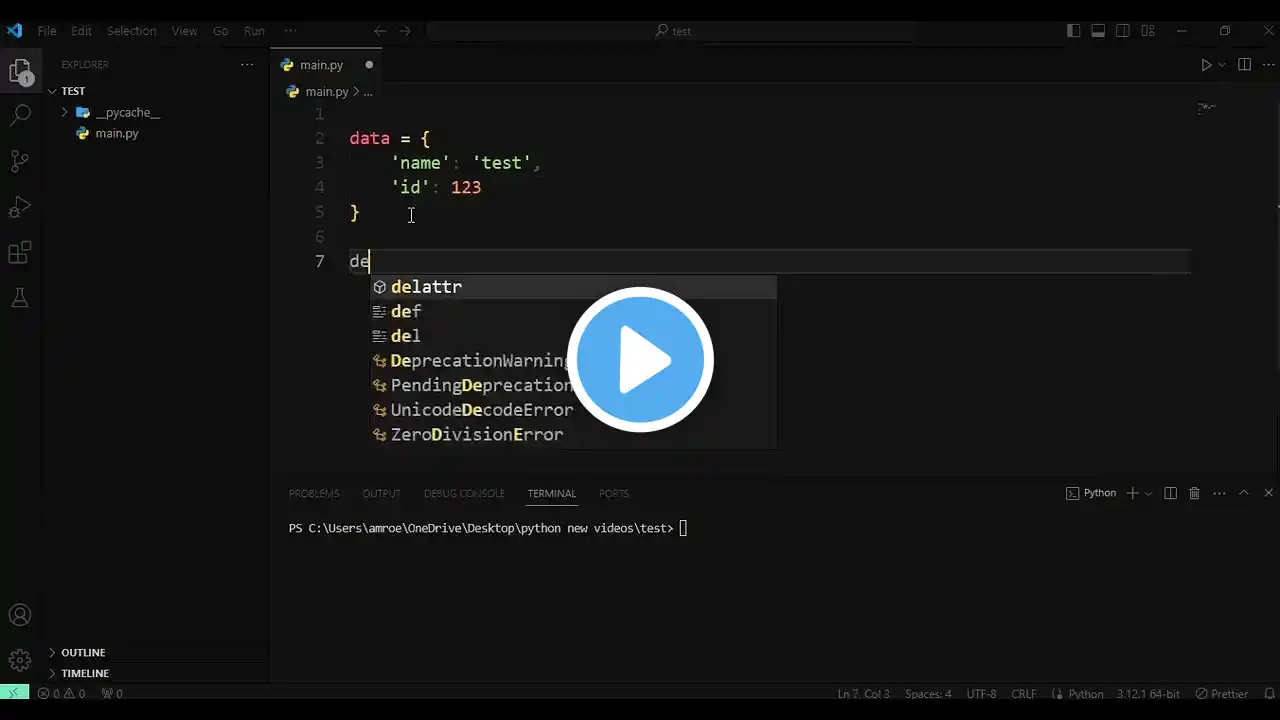1280x720 pixels.
Task: Open the Extensions view
Action: click(x=20, y=252)
